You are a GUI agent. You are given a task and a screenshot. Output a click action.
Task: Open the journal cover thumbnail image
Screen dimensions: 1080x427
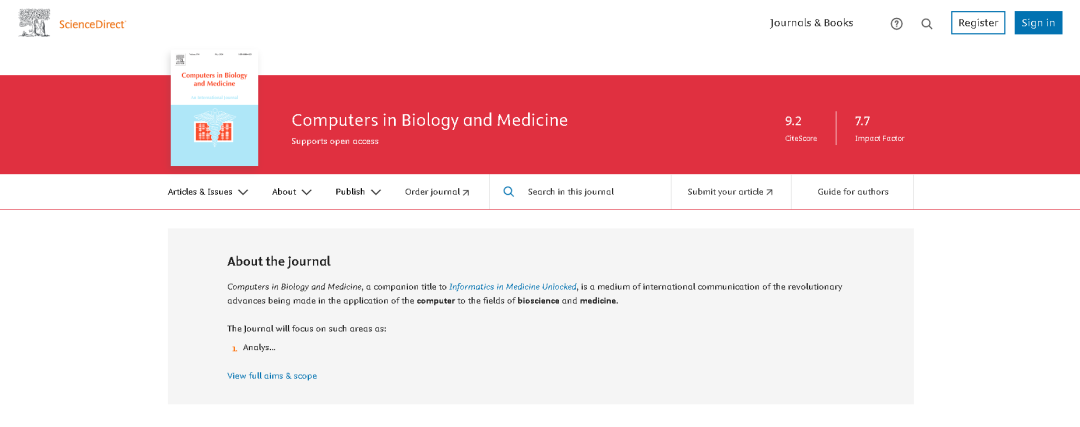[214, 108]
